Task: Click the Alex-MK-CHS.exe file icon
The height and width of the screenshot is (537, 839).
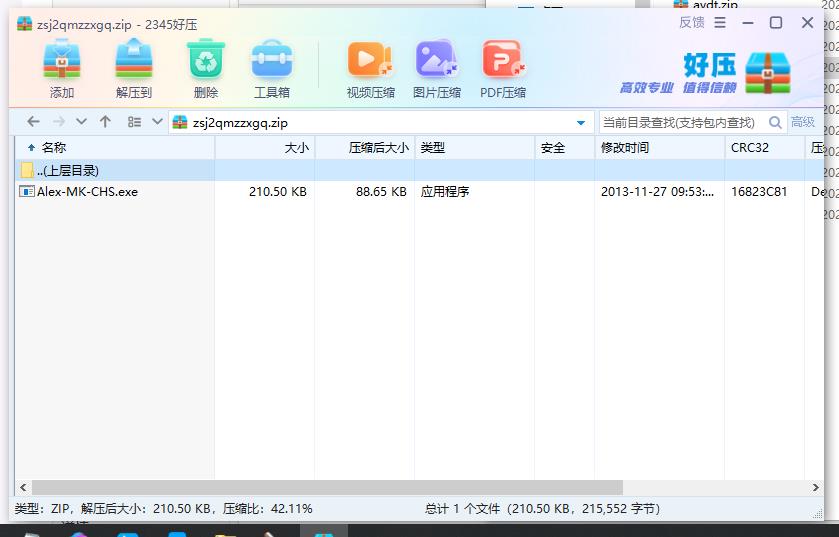Action: [x=26, y=191]
